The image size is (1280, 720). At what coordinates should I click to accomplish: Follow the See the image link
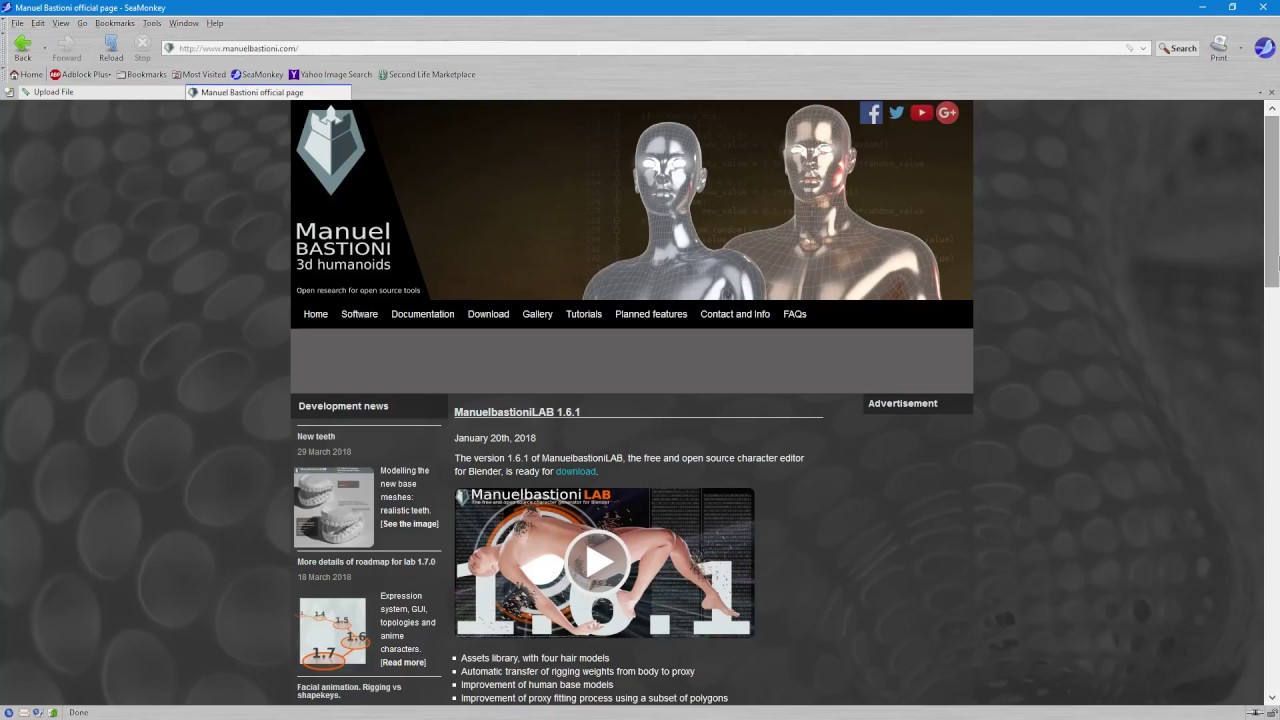409,524
